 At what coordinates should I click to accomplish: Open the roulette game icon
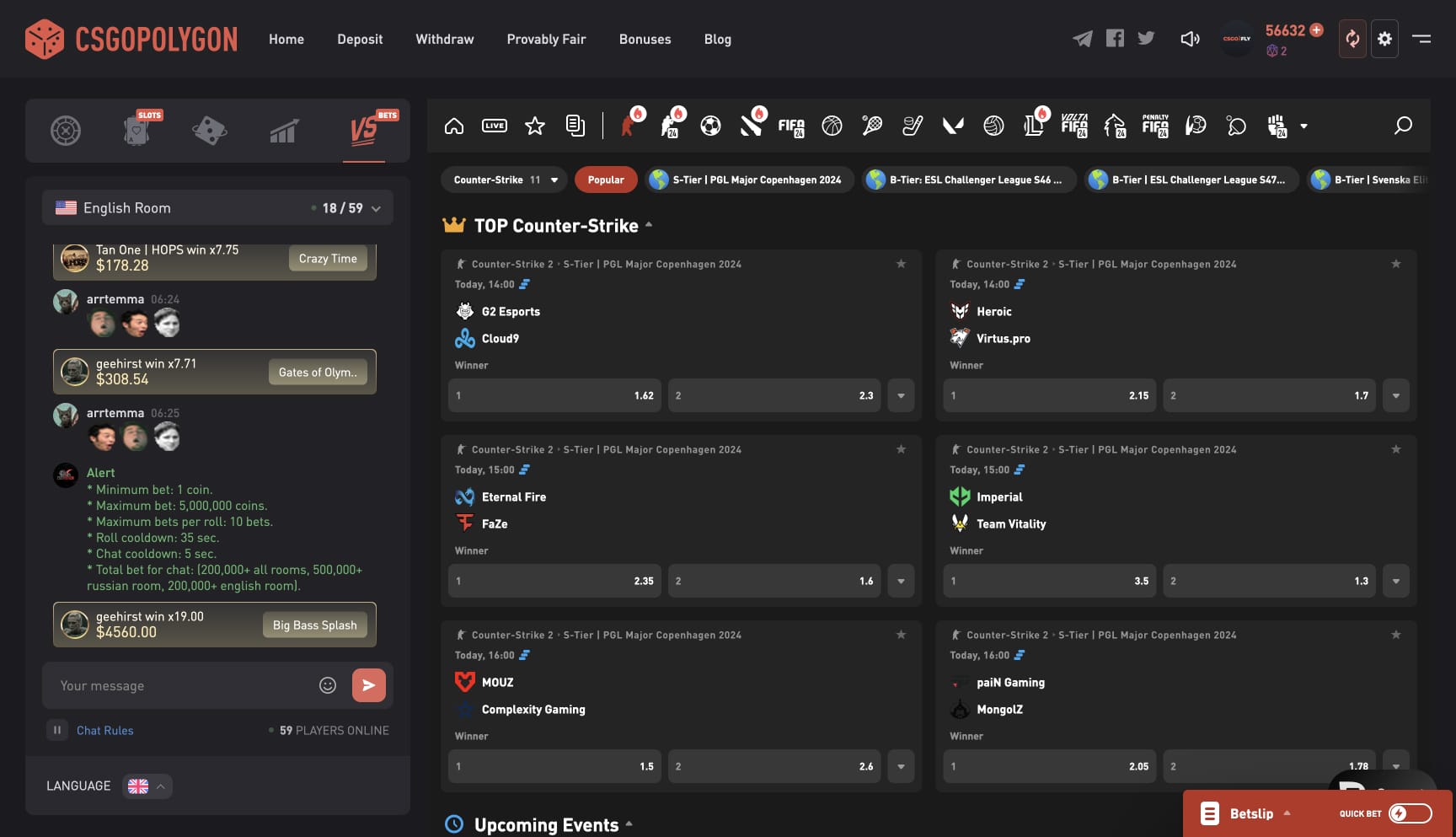(66, 131)
